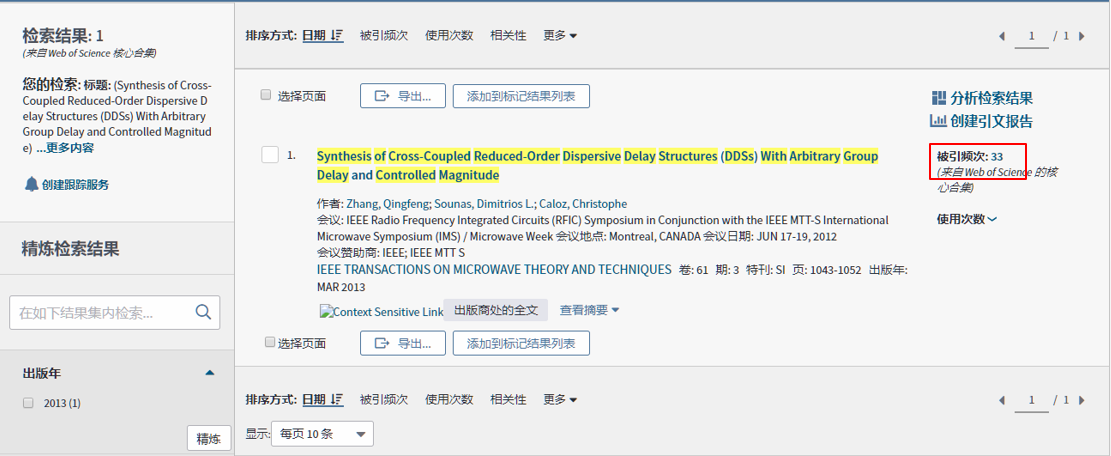
Task: Click next page arrow at bottom pagination
Action: click(1082, 400)
